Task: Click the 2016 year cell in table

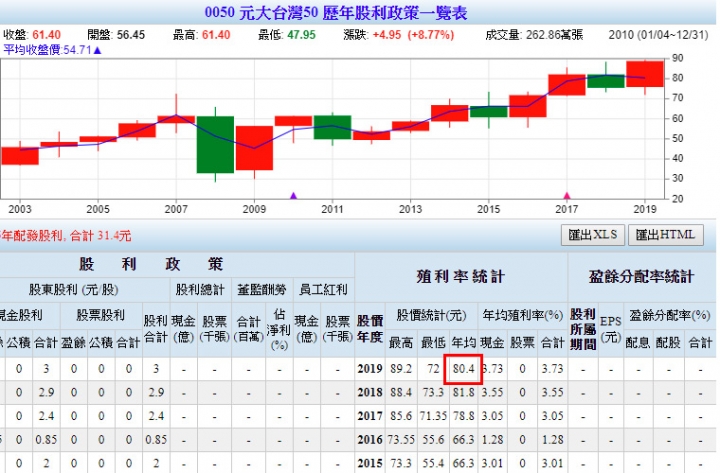Action: pyautogui.click(x=370, y=440)
